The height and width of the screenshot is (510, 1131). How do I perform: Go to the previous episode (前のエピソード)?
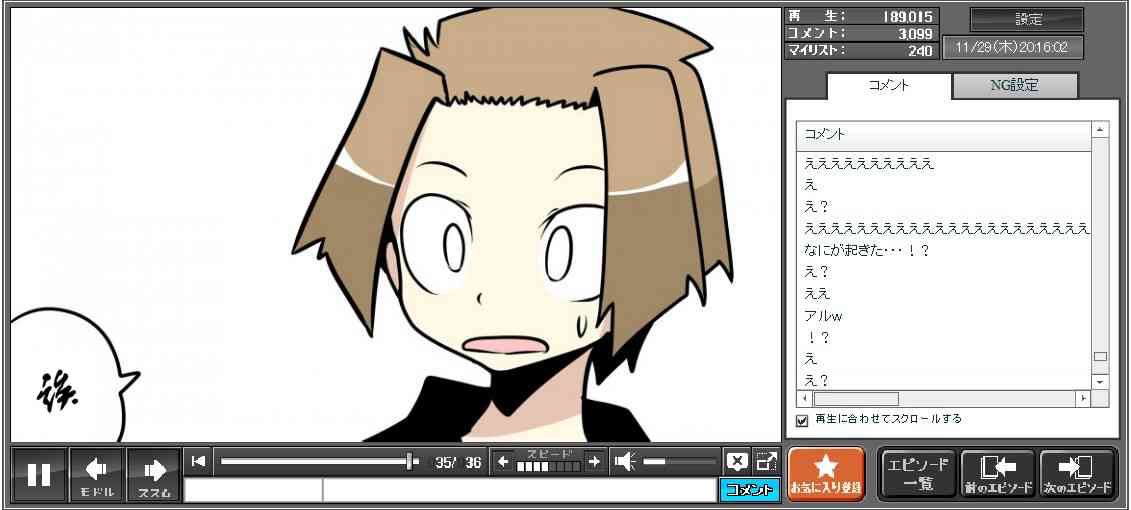point(997,474)
